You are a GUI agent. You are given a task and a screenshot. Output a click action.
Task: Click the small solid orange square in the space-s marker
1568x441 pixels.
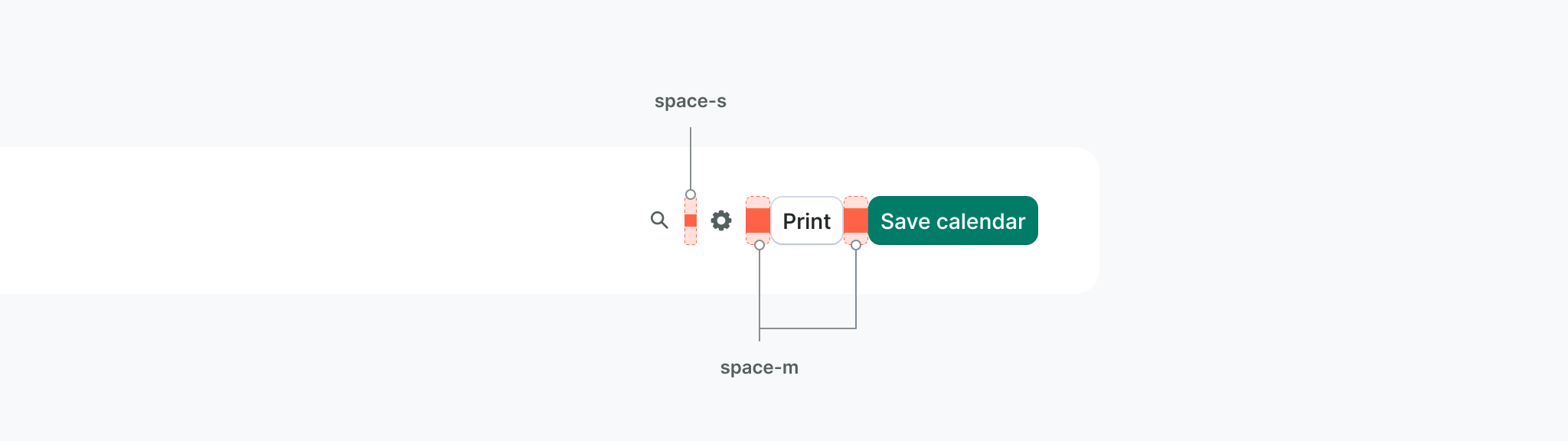691,220
